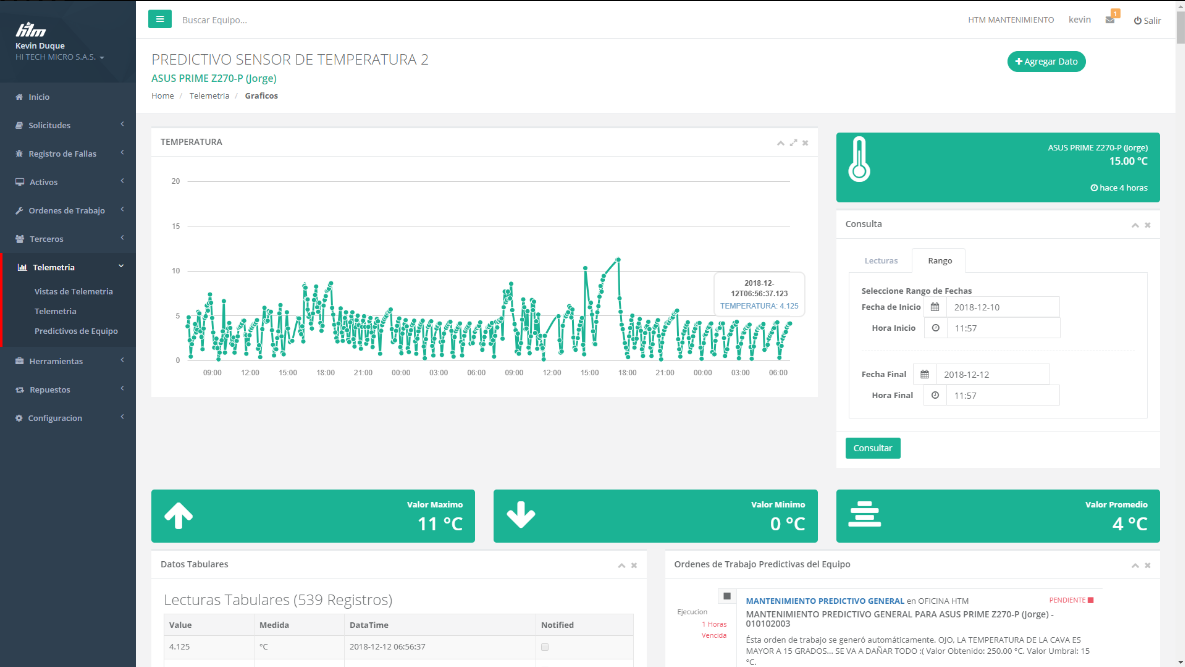
Task: Click the Consultar button
Action: tap(873, 448)
